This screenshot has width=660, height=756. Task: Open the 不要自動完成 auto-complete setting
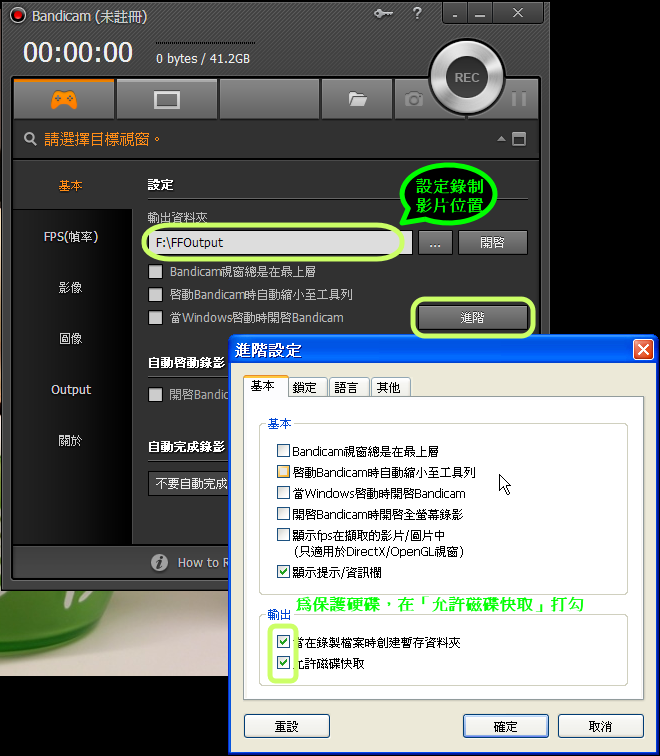(189, 484)
